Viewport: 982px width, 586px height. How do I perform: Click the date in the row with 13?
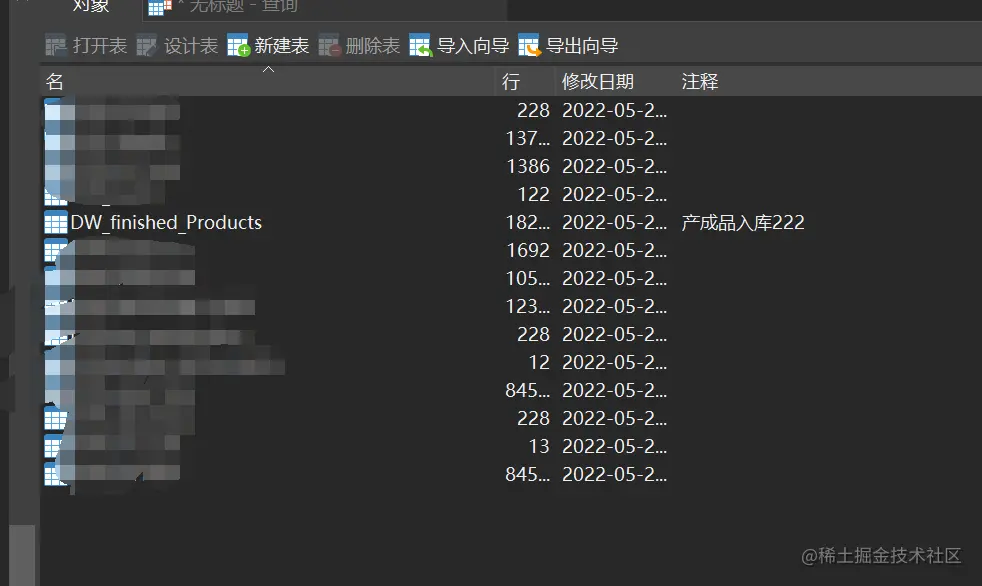pos(614,446)
